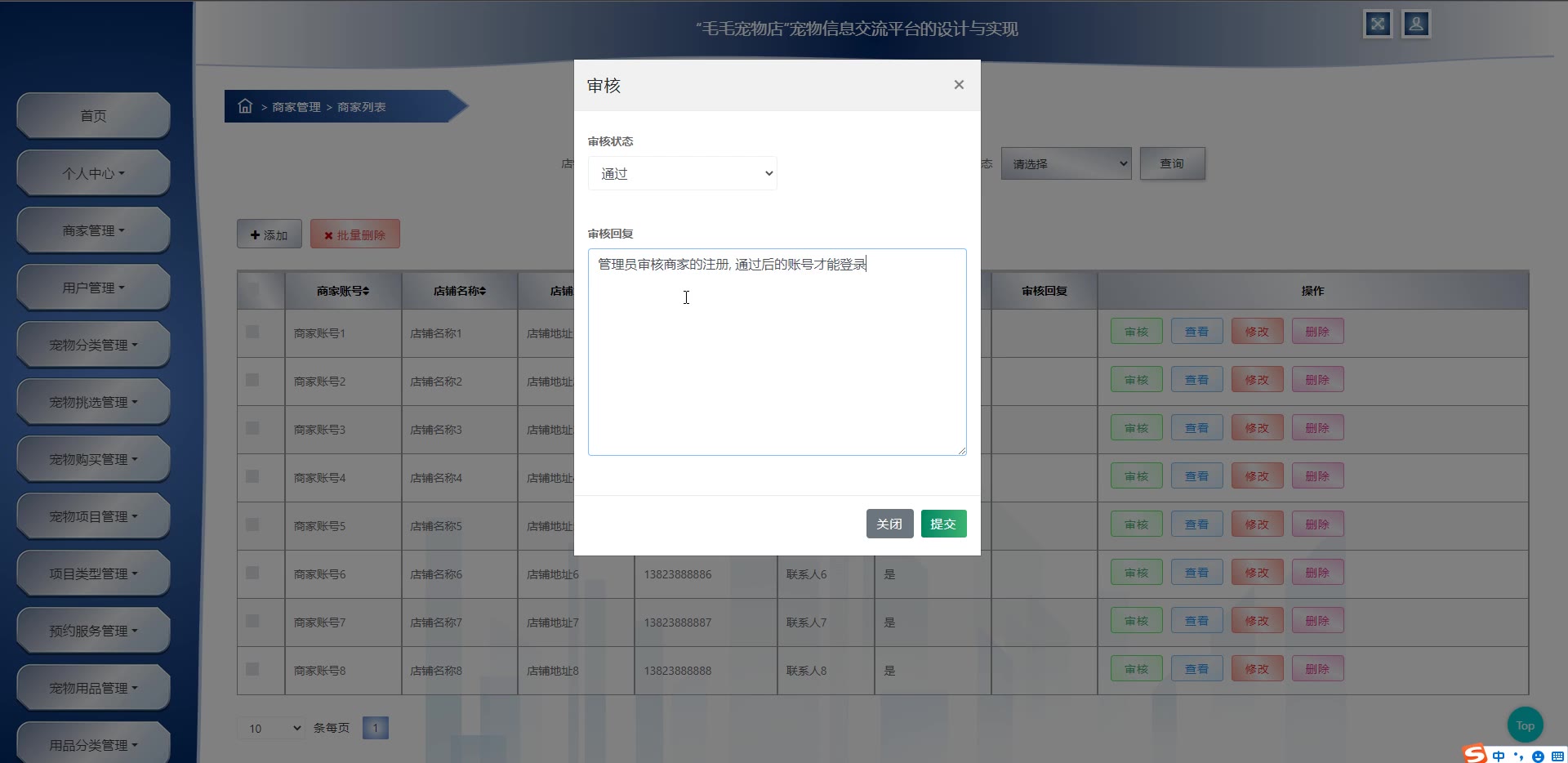Viewport: 1568px width, 763px height.
Task: Expand the 用品分类管理 sidebar menu
Action: coord(93,743)
